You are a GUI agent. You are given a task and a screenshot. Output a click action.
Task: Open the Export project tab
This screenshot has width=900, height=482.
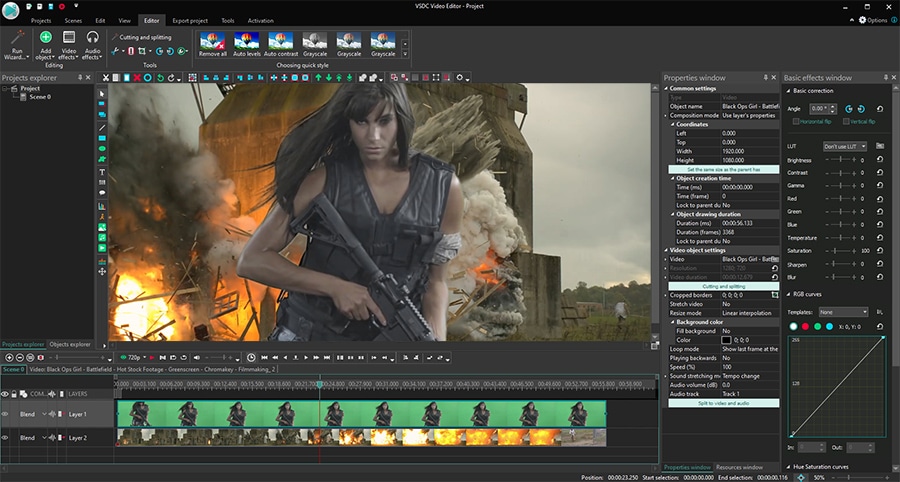[x=191, y=20]
